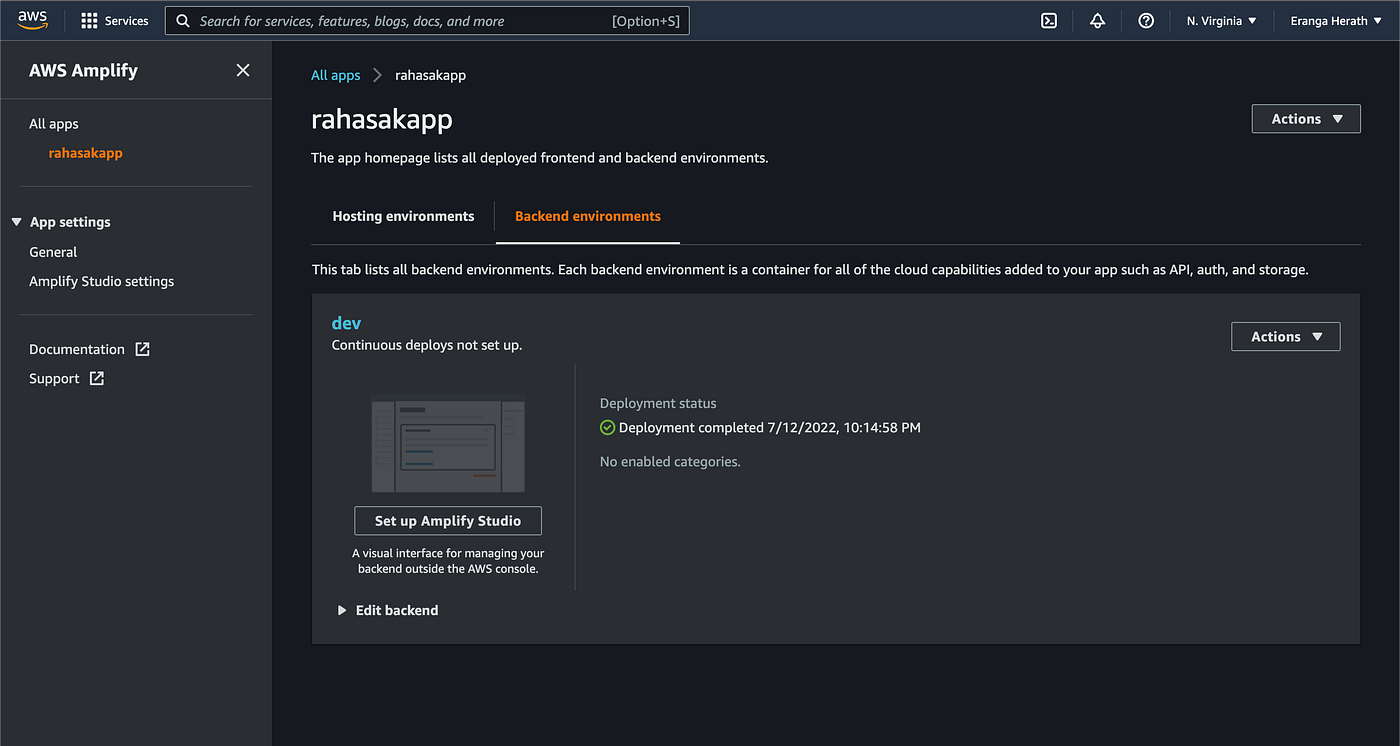This screenshot has height=746, width=1400.
Task: Open the help question mark icon
Action: click(x=1146, y=20)
